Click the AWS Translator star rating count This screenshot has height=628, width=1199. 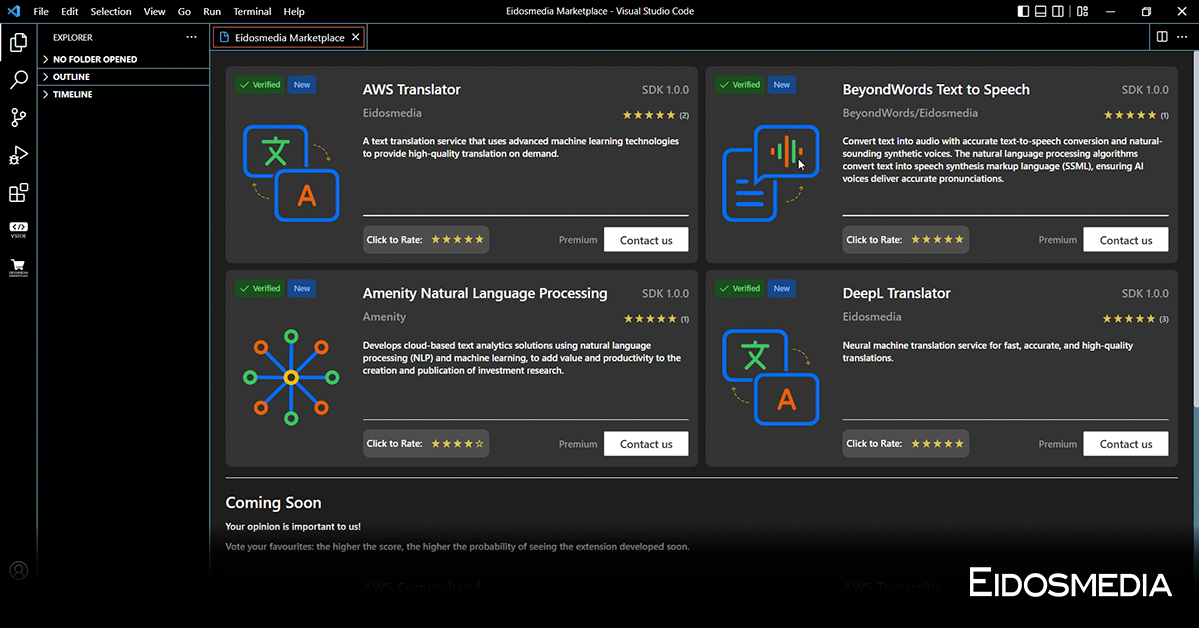(684, 116)
